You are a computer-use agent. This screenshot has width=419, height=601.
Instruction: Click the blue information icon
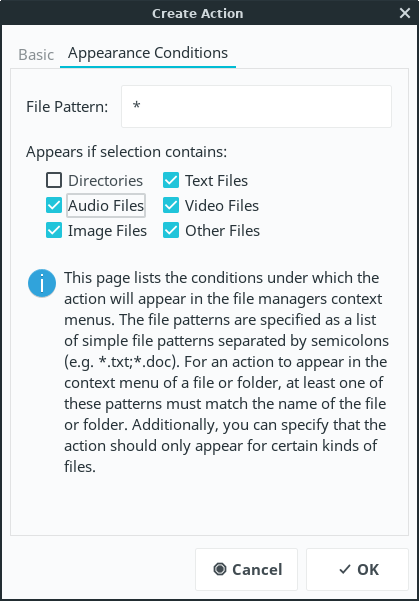click(42, 283)
